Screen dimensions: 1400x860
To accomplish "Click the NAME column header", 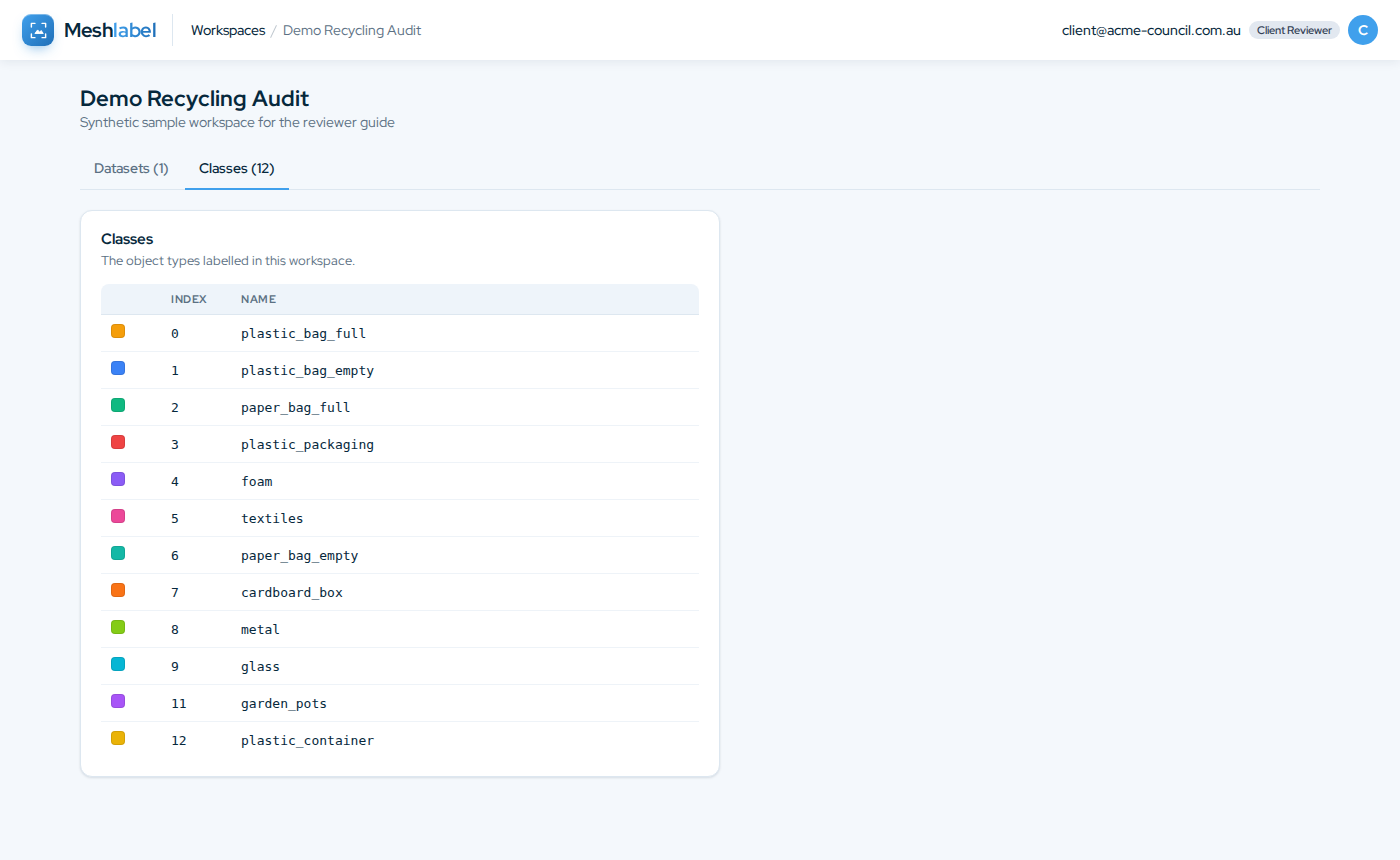I will click(x=258, y=299).
